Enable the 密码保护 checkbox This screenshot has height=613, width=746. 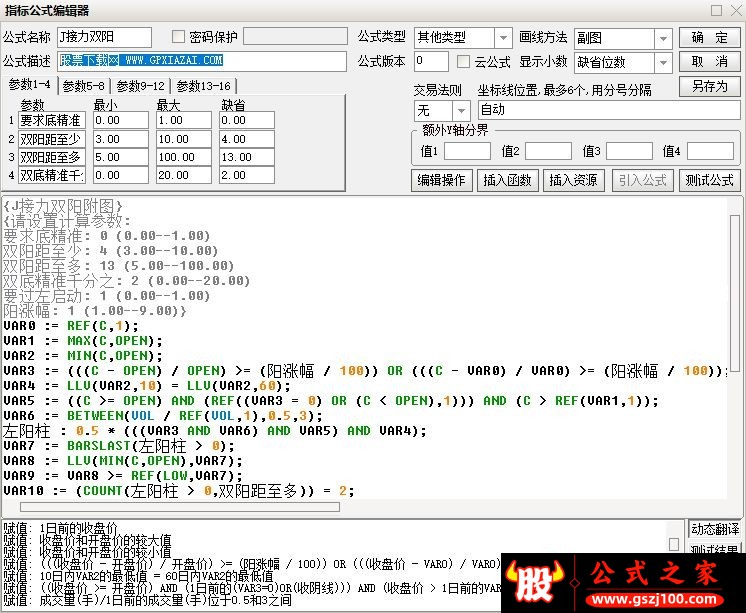178,37
